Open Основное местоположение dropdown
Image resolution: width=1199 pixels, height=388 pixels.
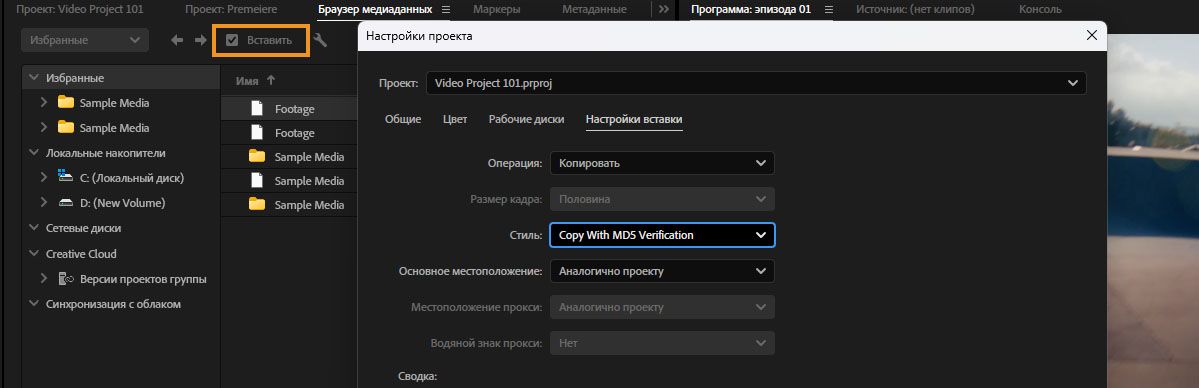[x=662, y=271]
